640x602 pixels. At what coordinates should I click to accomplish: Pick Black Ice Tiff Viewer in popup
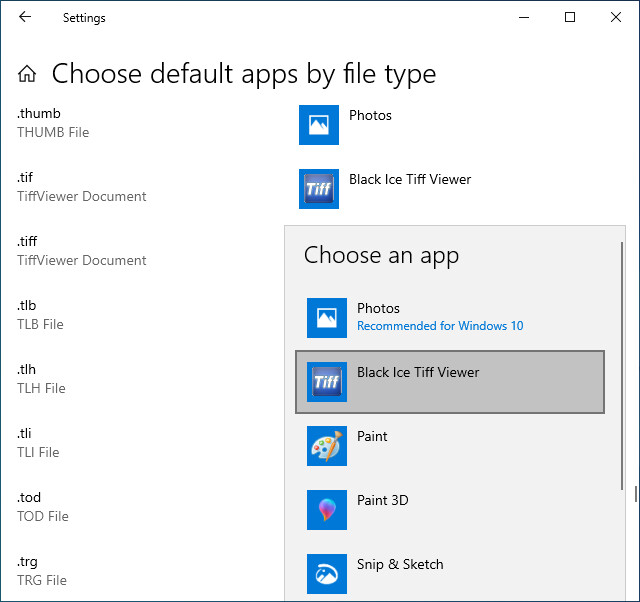(450, 382)
